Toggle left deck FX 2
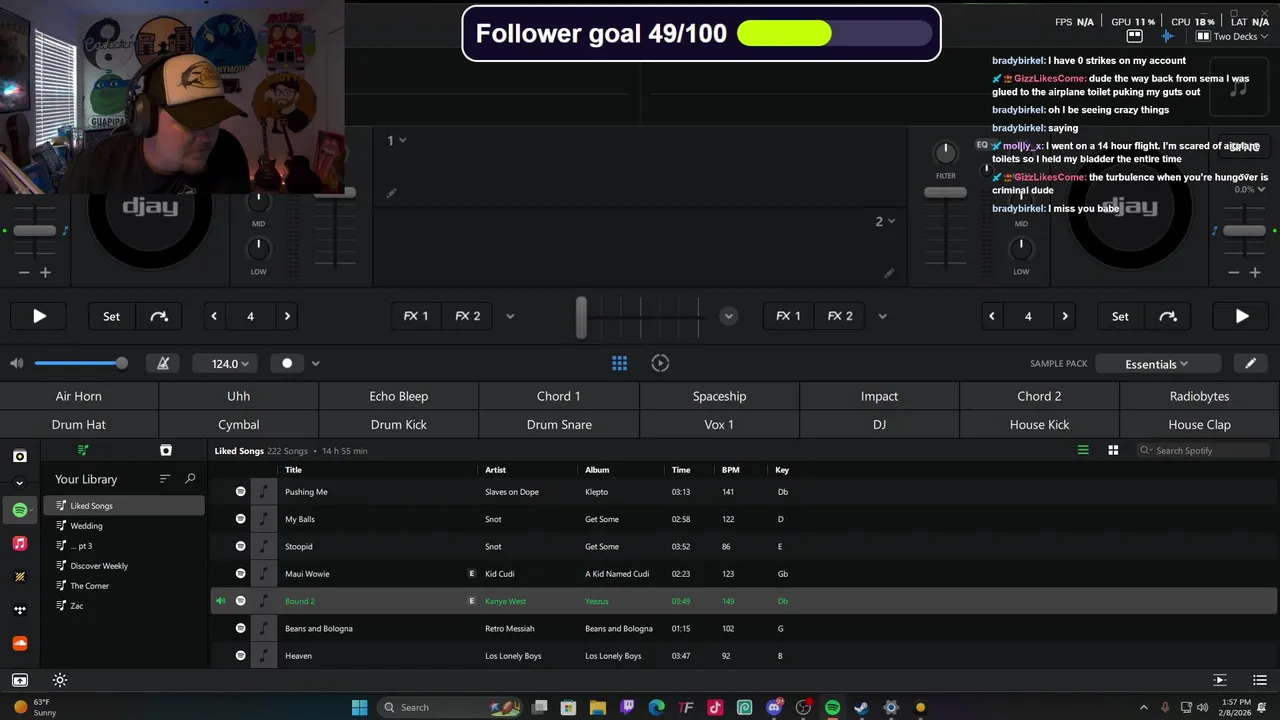 [x=468, y=316]
